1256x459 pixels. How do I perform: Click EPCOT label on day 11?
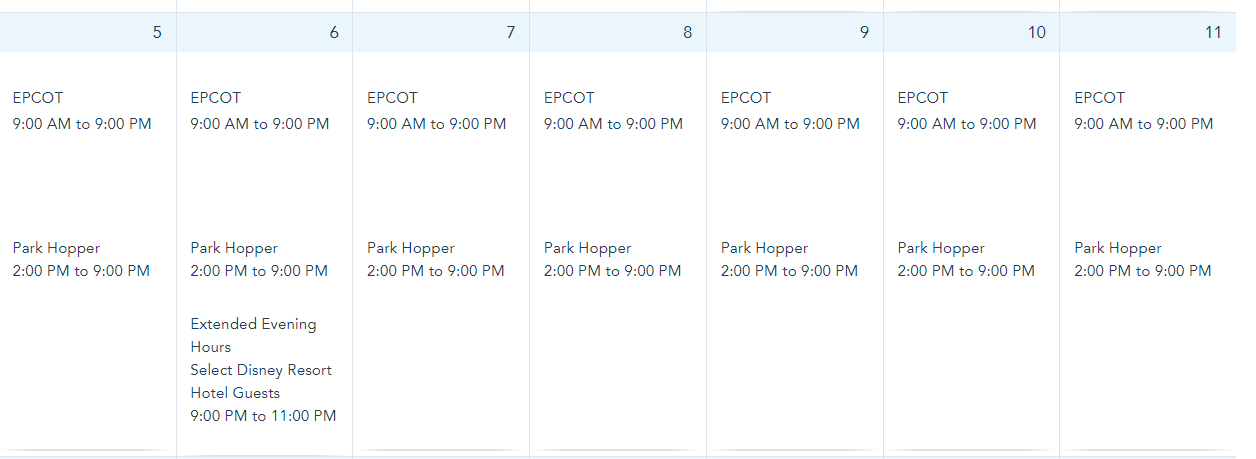tap(1099, 98)
